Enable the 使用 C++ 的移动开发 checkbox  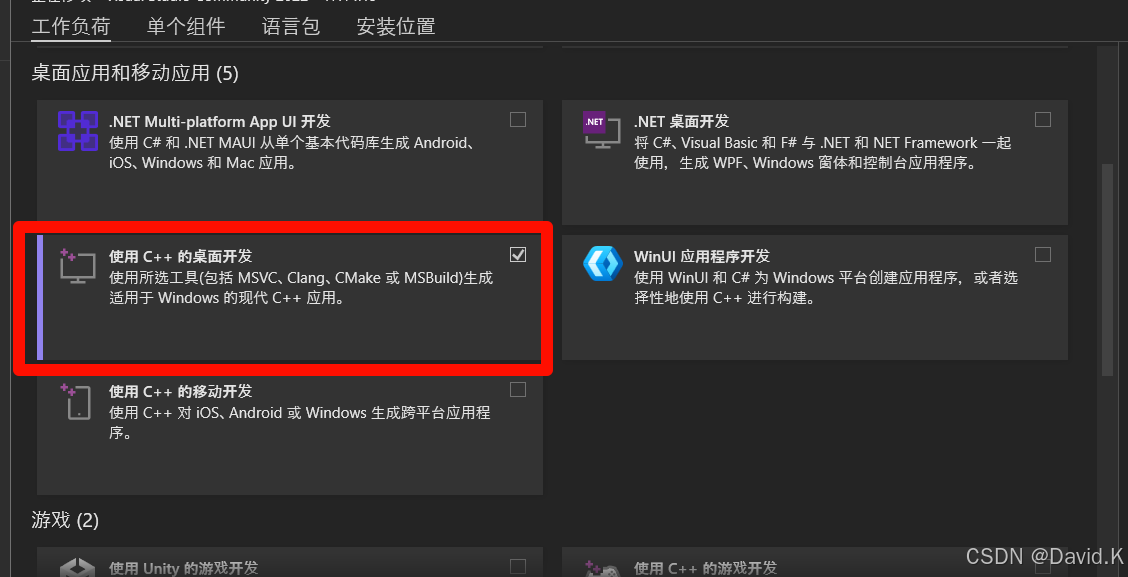(x=518, y=390)
